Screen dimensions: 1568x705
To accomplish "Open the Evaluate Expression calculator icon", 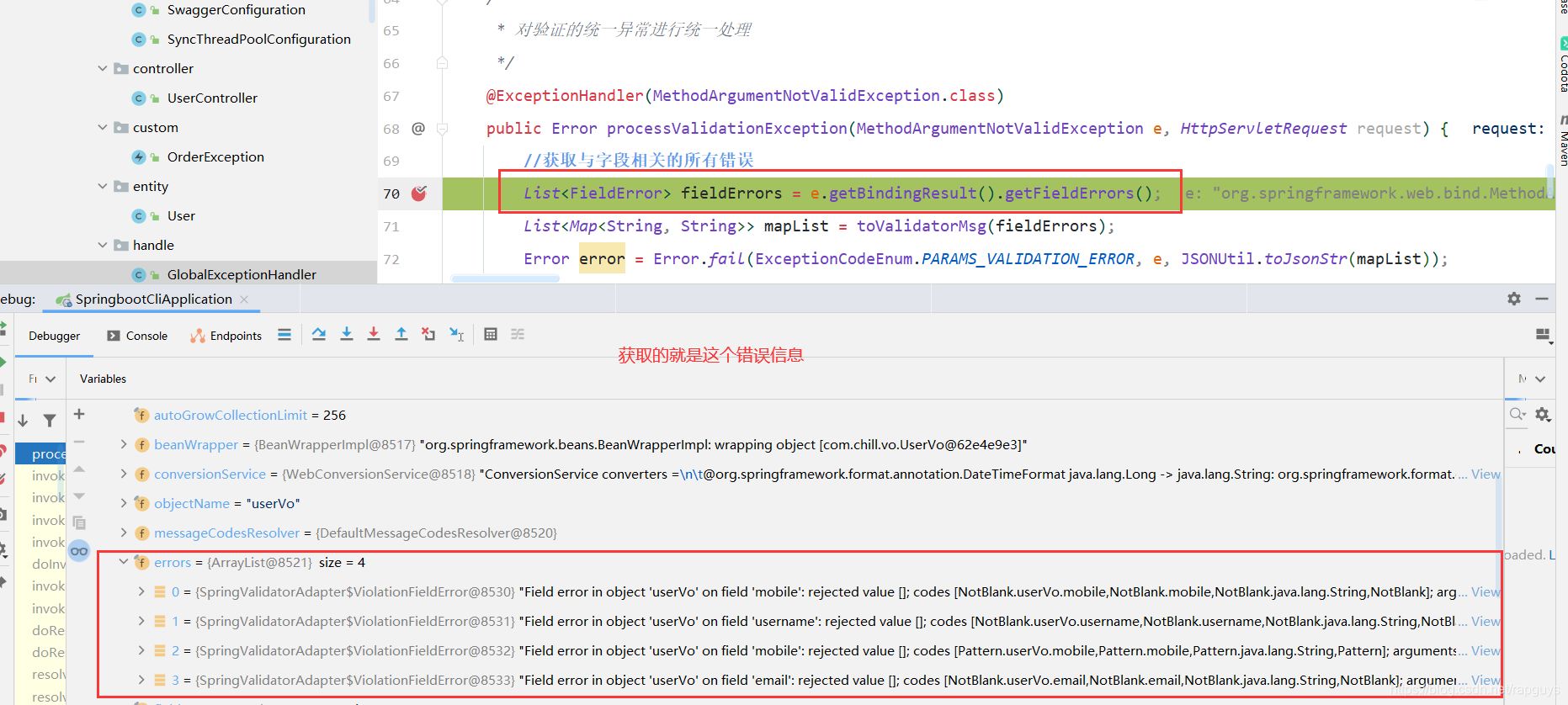I will pos(491,334).
